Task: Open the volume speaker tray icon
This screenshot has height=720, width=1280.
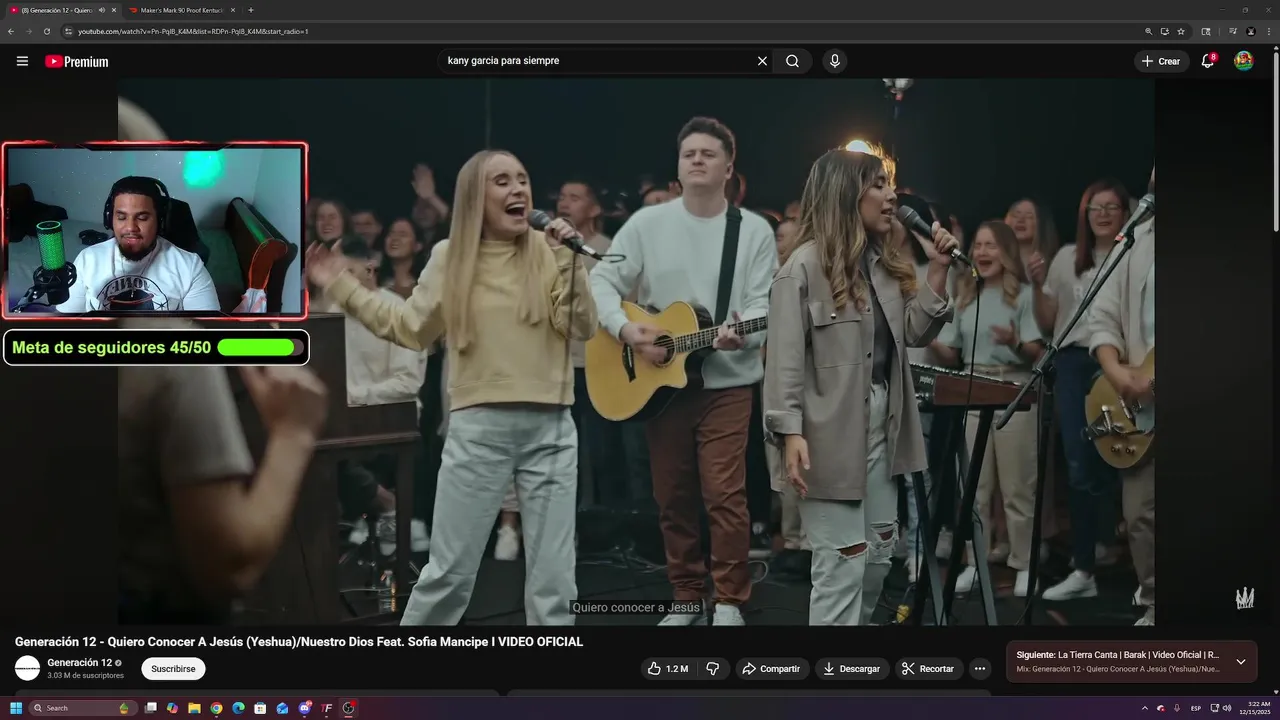Action: tap(1227, 708)
